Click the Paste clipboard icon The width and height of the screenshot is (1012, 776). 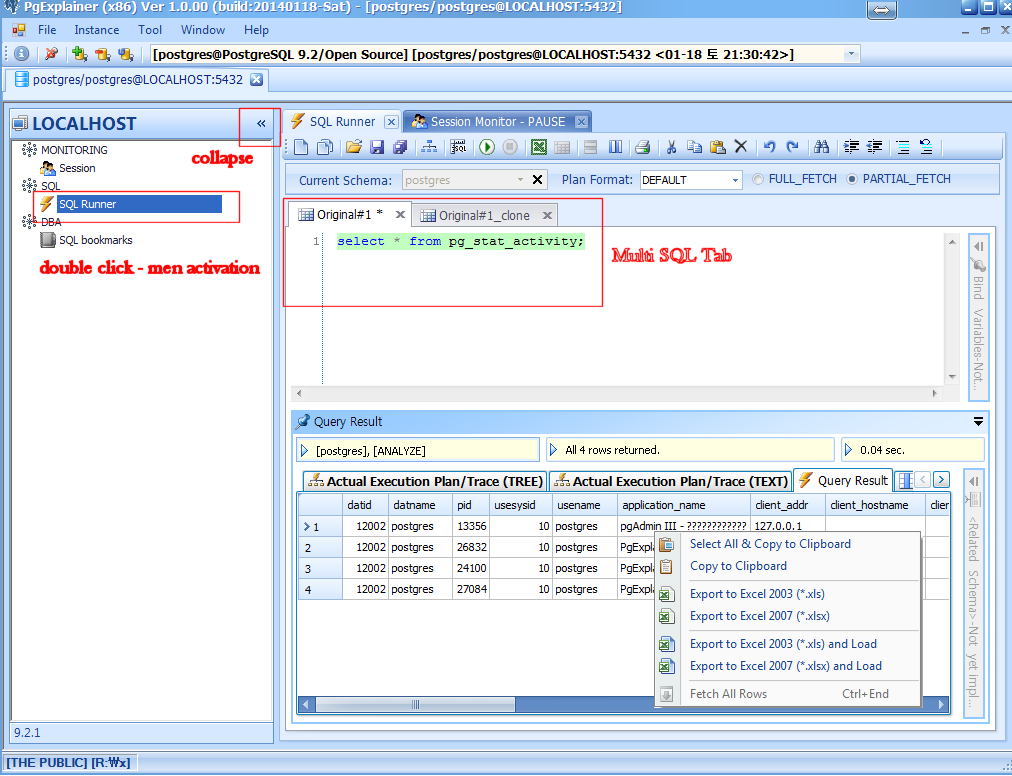tap(718, 147)
